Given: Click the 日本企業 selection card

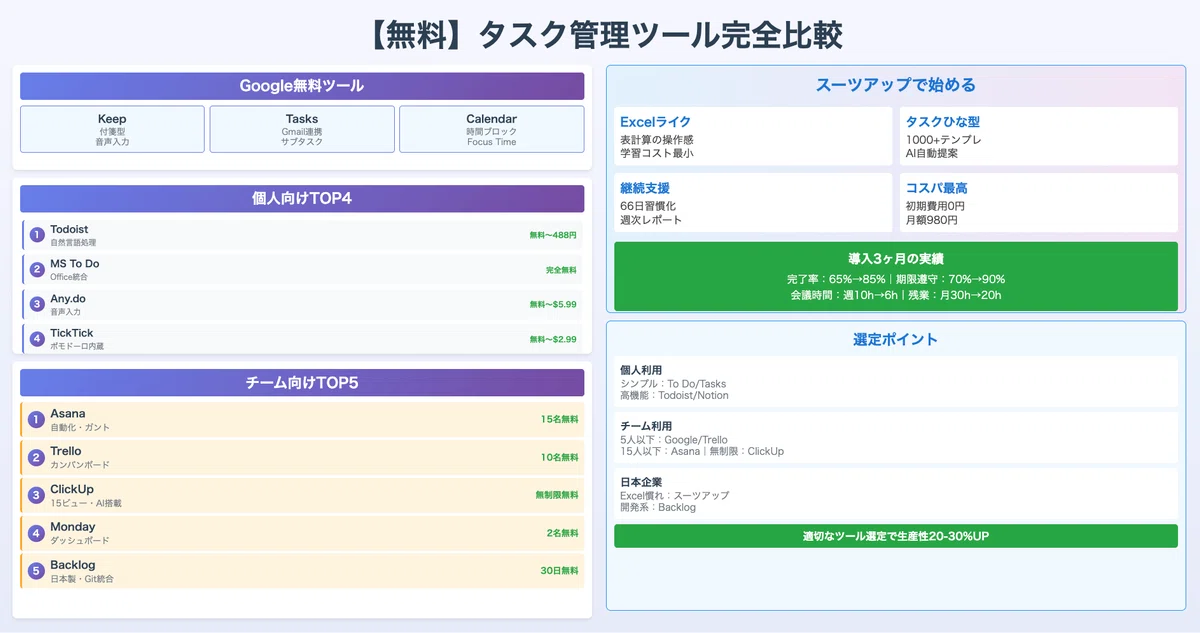Looking at the screenshot, I should [896, 494].
